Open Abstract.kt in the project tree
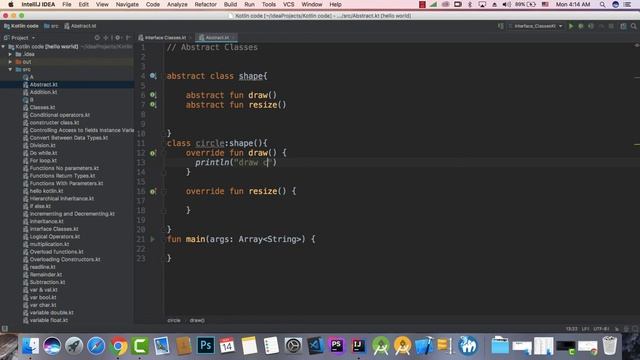The height and width of the screenshot is (360, 640). [x=43, y=84]
